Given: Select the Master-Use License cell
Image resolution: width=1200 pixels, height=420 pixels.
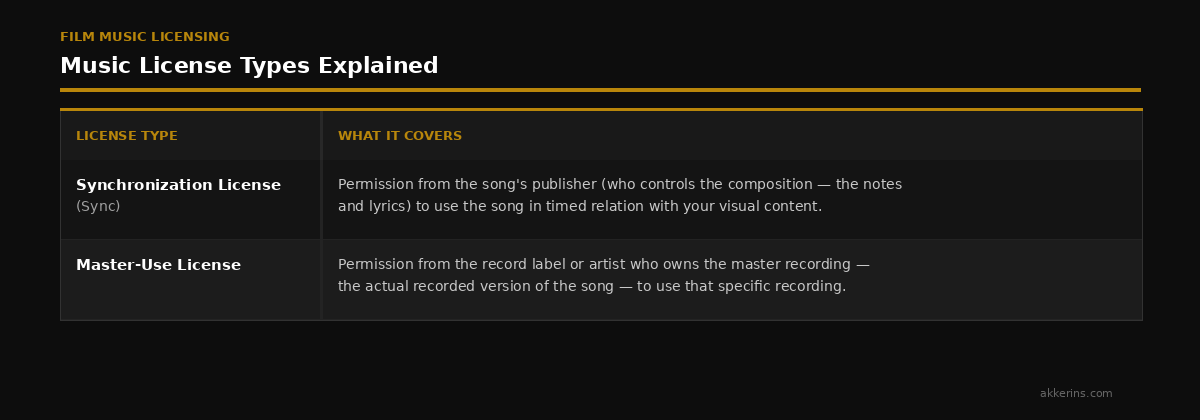Looking at the screenshot, I should pos(190,279).
